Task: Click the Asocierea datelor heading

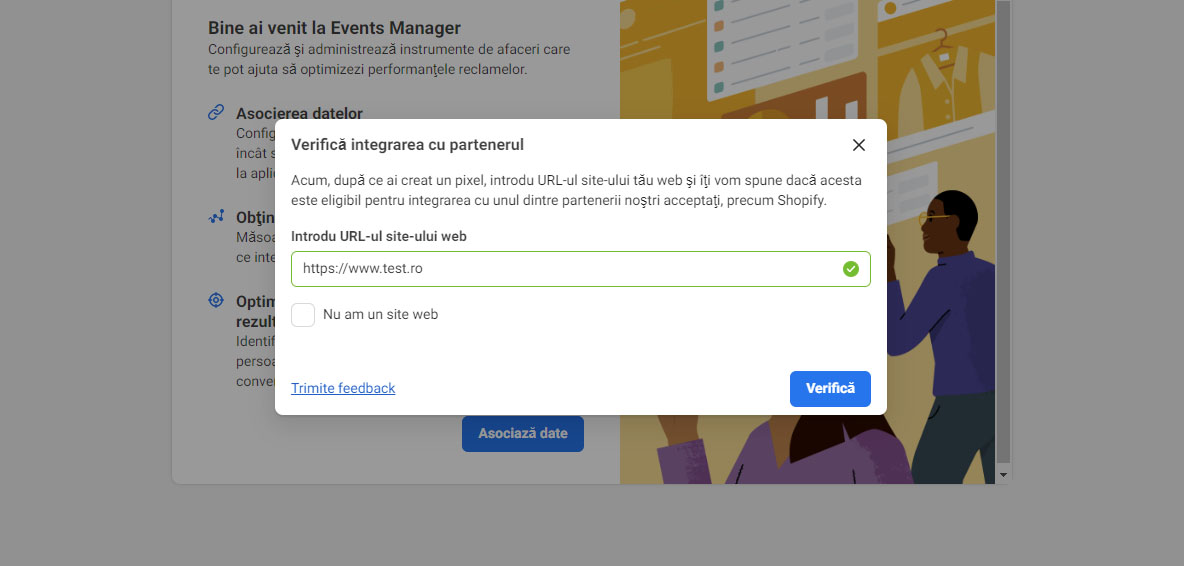Action: point(299,114)
